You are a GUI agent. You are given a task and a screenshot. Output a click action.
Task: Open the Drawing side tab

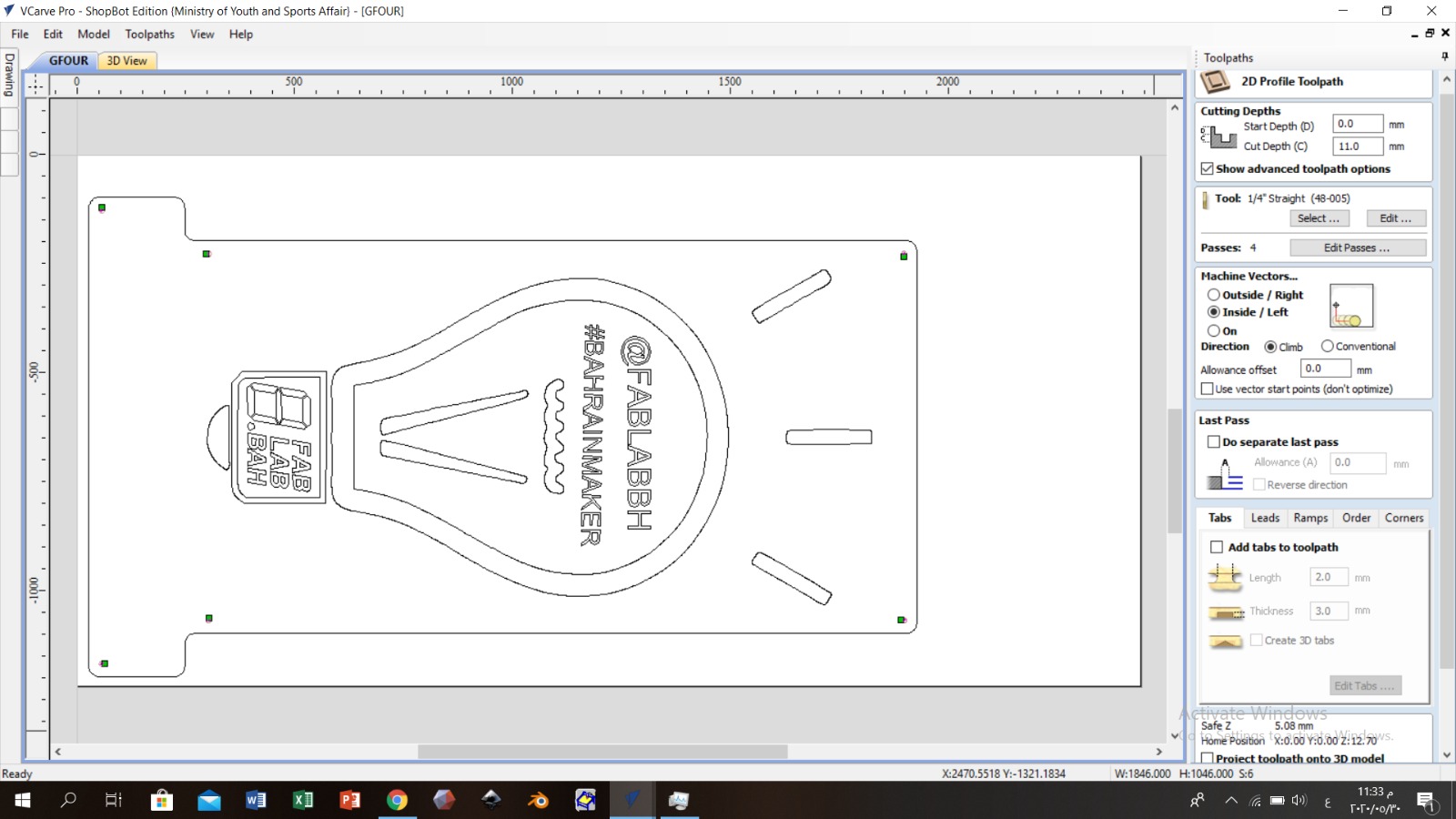[x=9, y=75]
